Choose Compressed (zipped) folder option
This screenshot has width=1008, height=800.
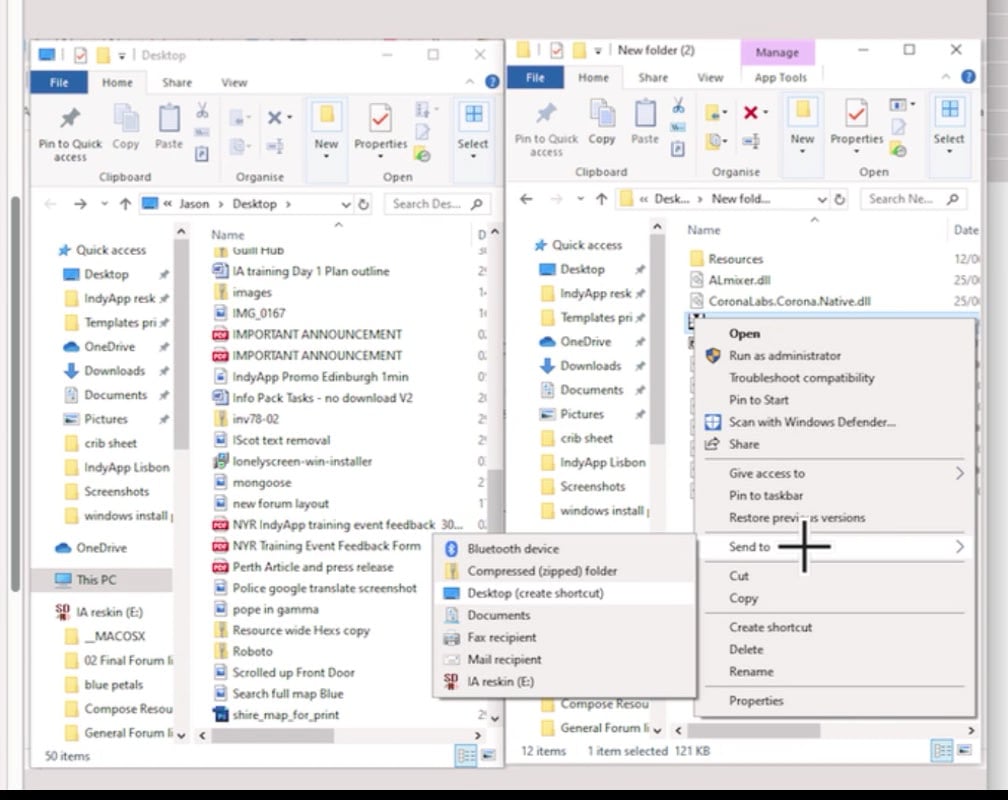(565, 571)
